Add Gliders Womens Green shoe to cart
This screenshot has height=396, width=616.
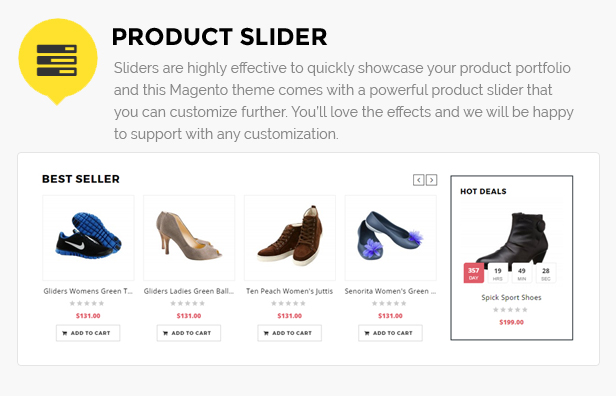pos(88,333)
